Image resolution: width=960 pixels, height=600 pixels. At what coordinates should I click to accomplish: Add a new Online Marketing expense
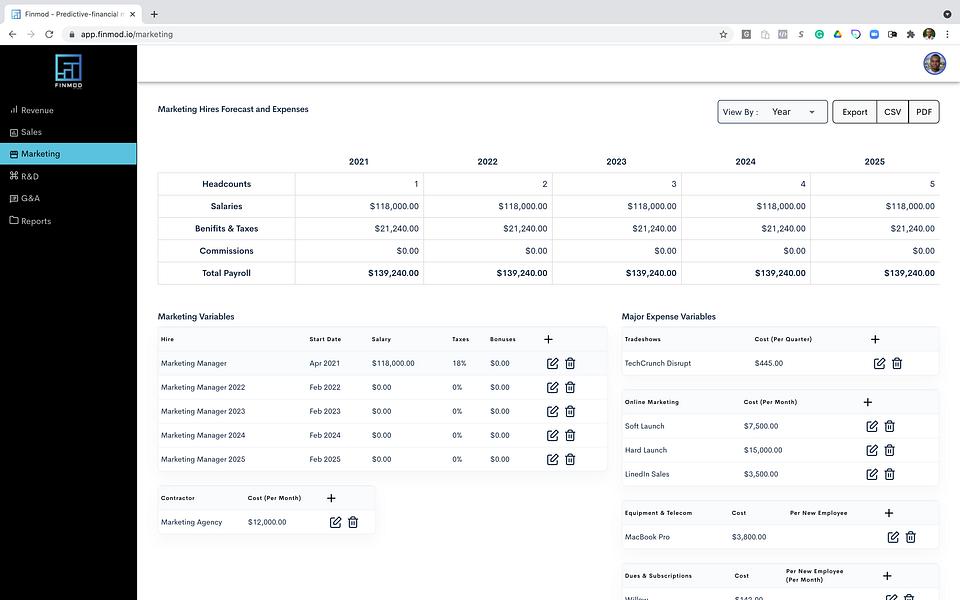pos(868,402)
